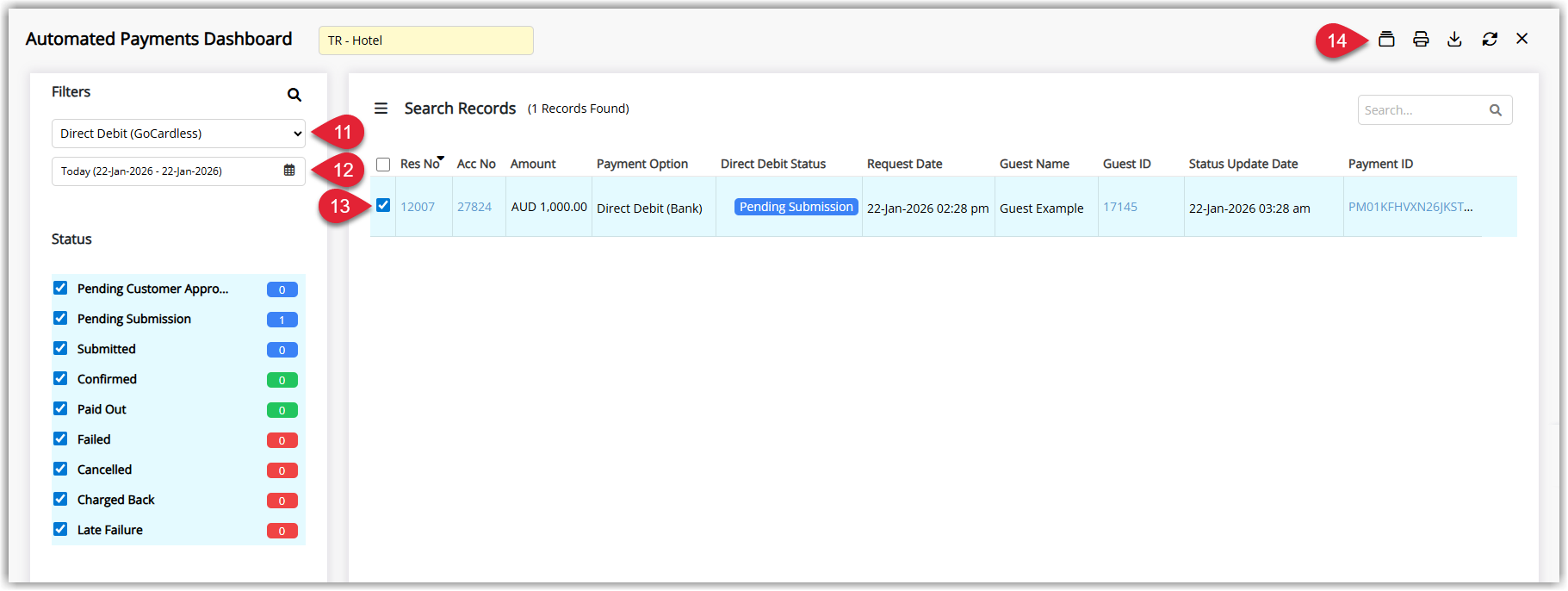Uncheck the Cancelled status filter

pyautogui.click(x=60, y=469)
